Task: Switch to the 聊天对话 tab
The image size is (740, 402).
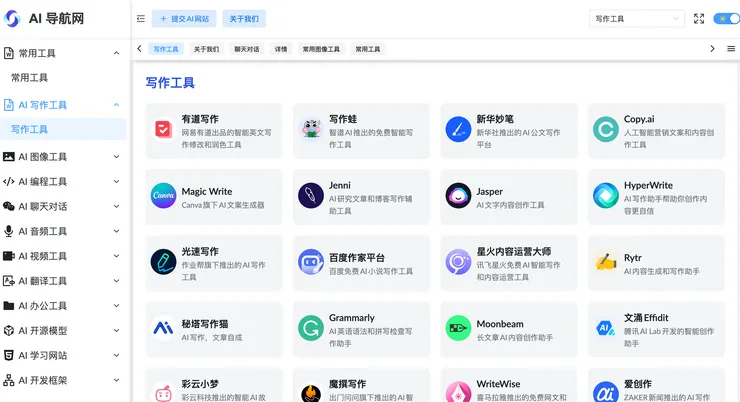Action: (x=247, y=49)
